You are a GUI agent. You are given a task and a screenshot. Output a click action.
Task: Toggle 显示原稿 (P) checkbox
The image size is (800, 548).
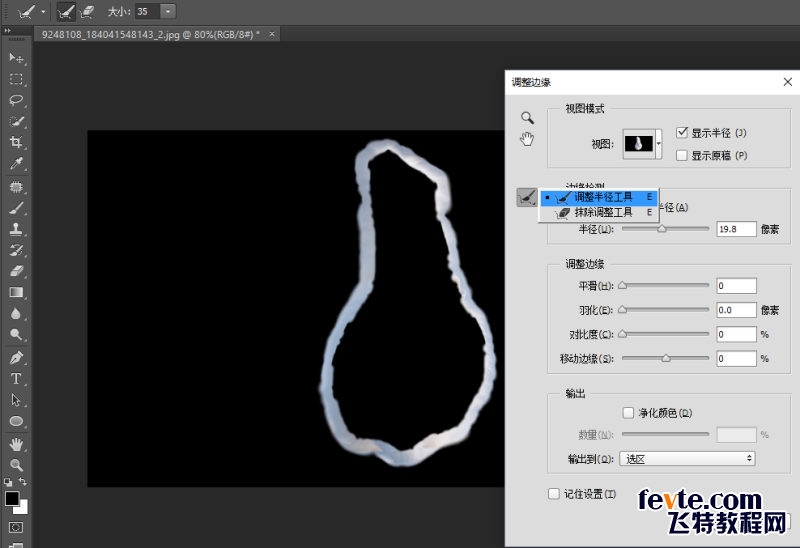[682, 155]
